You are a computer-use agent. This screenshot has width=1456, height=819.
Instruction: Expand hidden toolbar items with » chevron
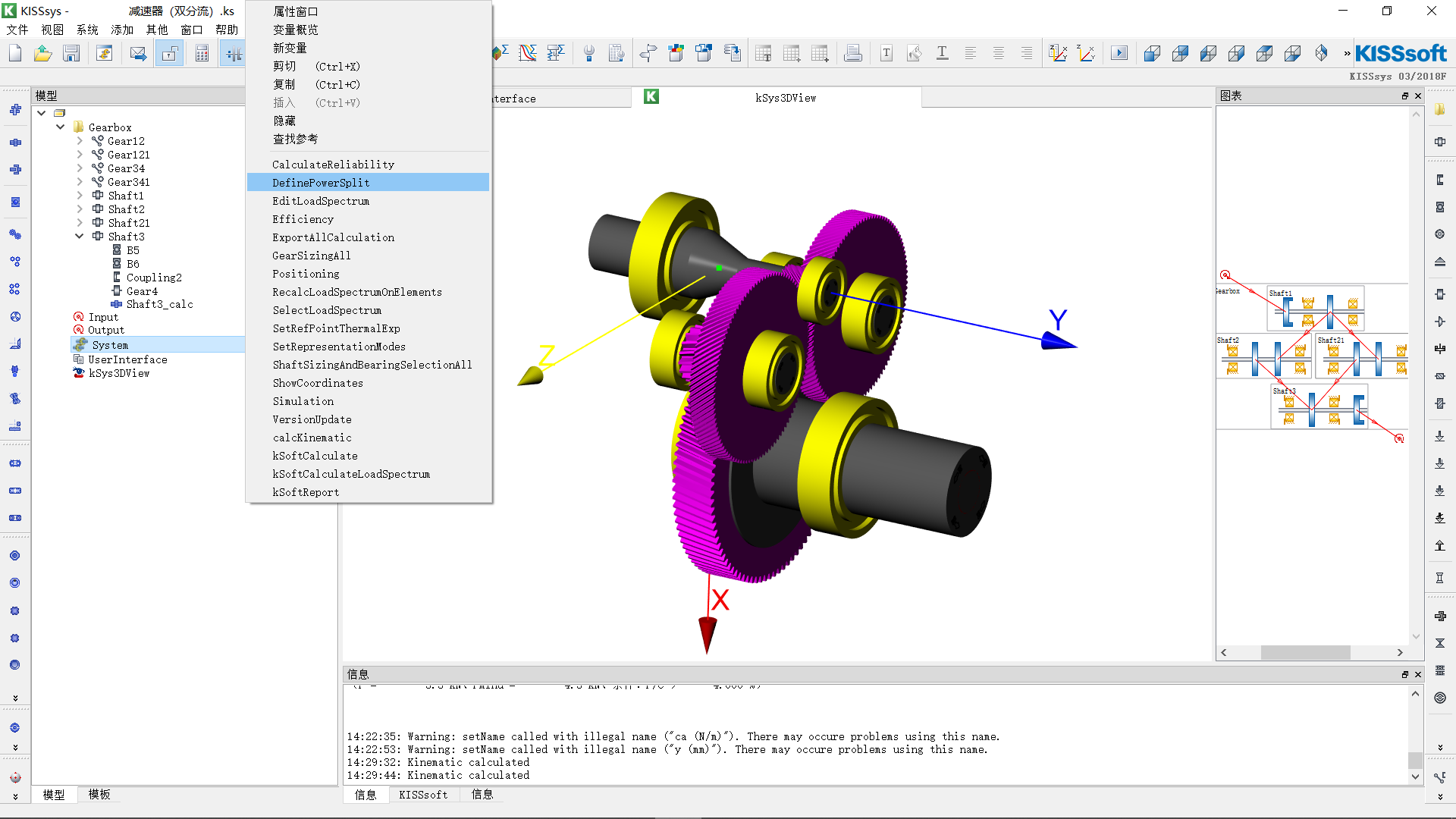[x=1347, y=53]
